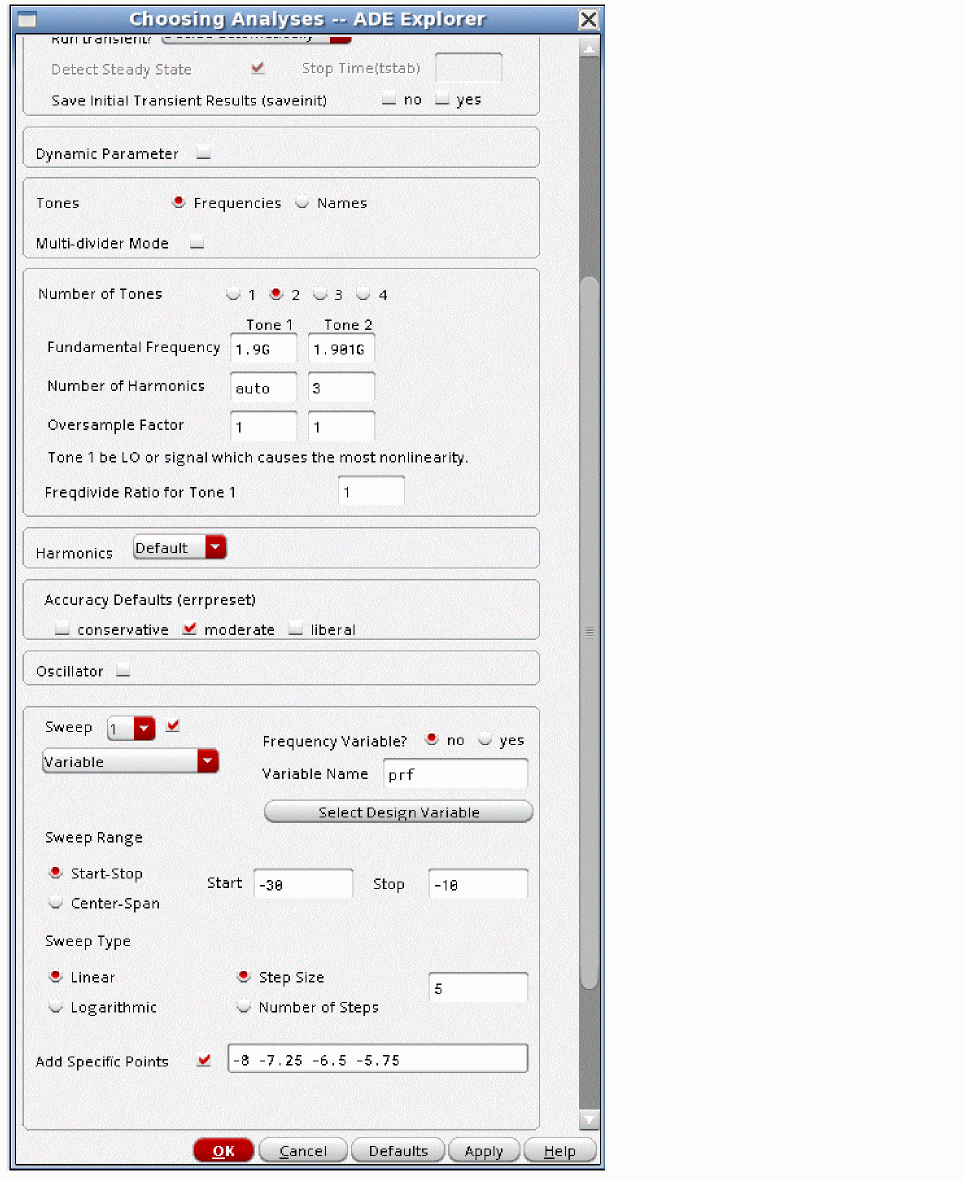Click the Apply button
Viewport: 963px width, 1182px height.
(483, 1150)
